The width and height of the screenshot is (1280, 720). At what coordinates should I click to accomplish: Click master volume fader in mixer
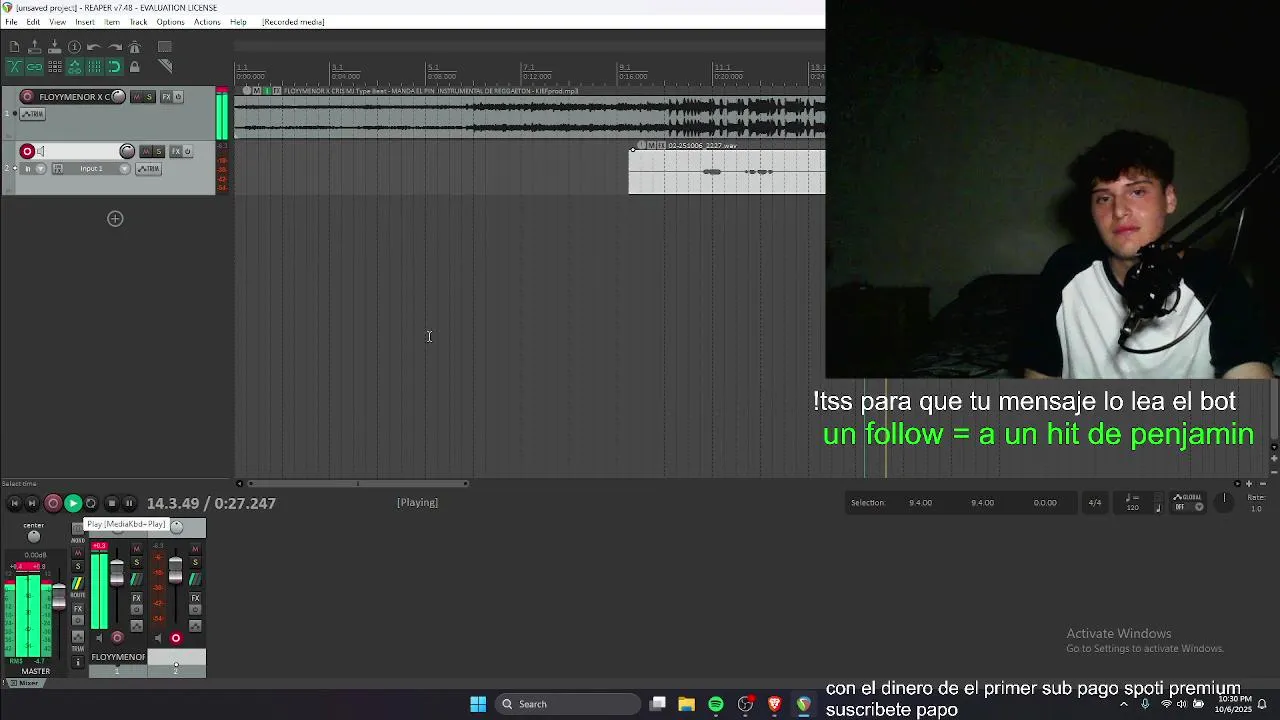[59, 597]
